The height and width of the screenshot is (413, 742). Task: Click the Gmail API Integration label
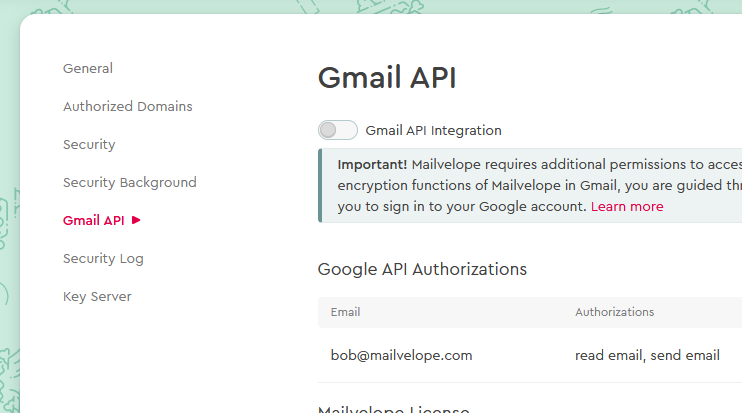(x=433, y=131)
